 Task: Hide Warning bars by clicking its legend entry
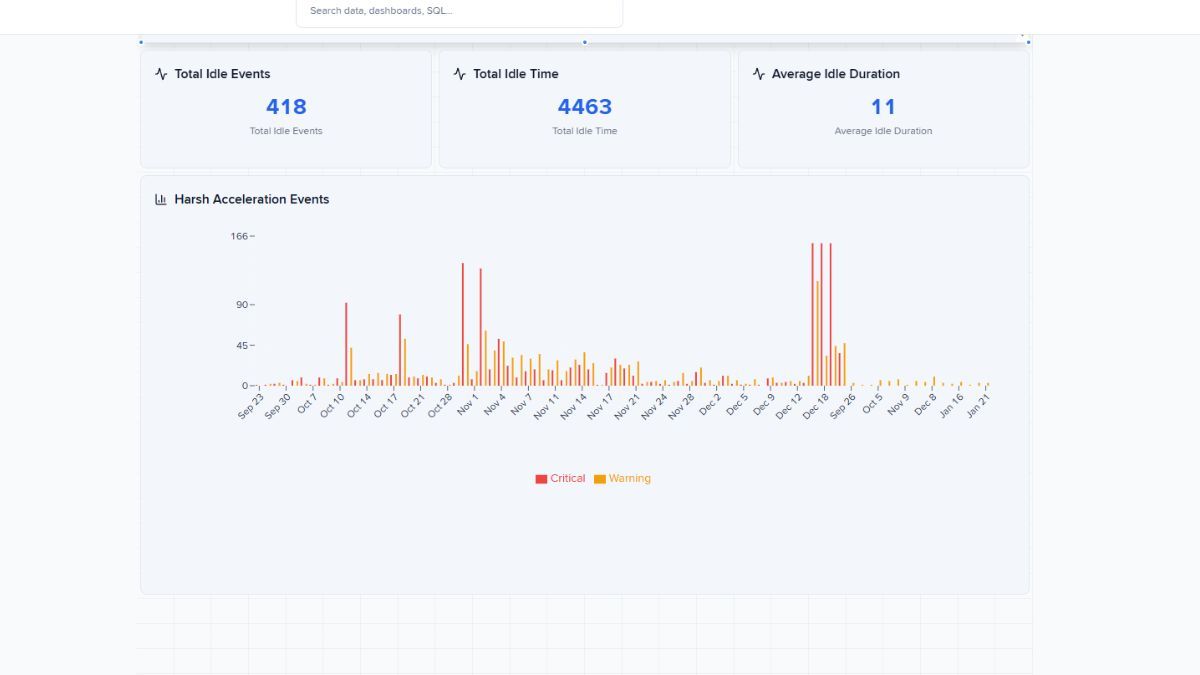tap(624, 478)
